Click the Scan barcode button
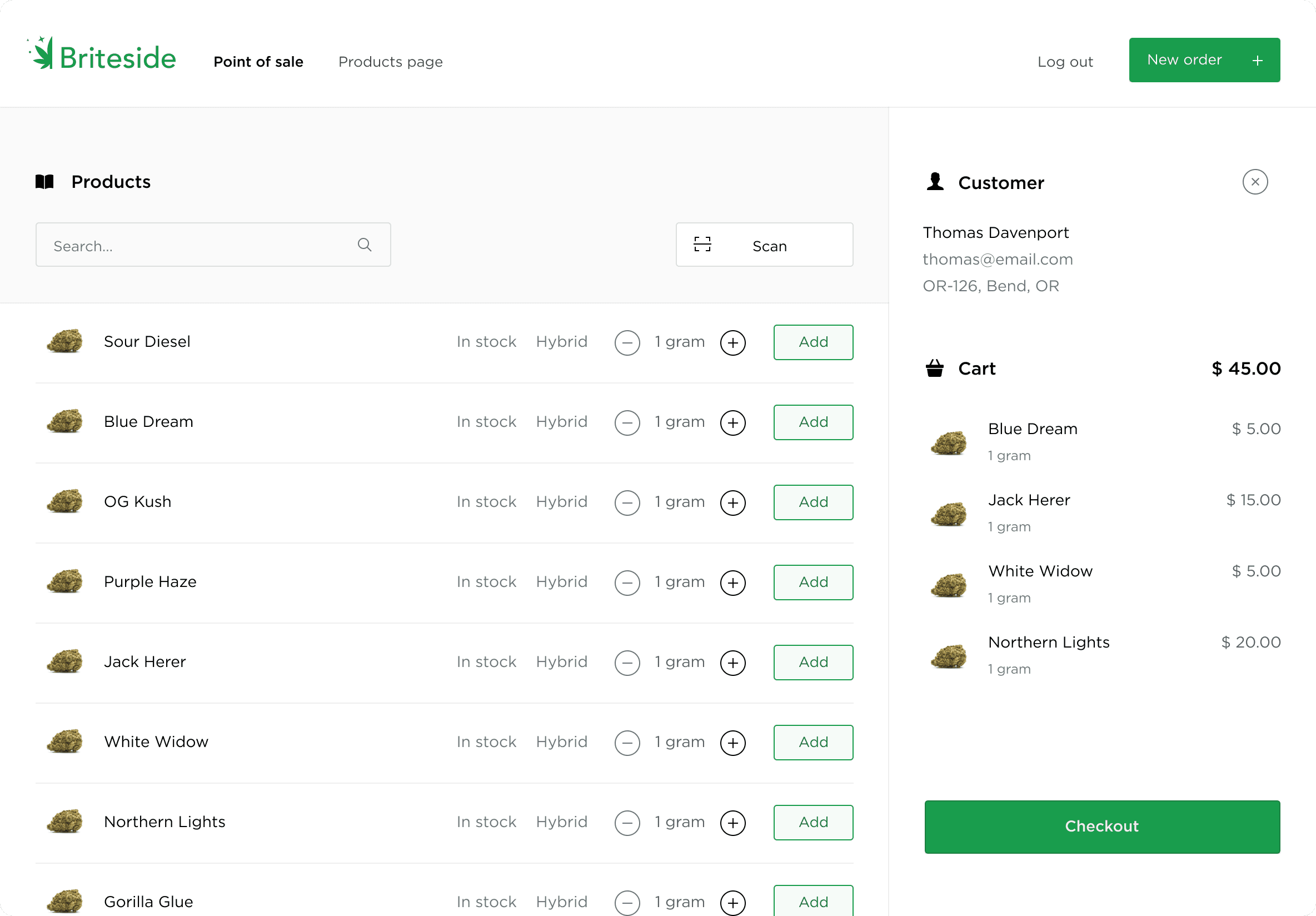The image size is (1316, 916). coord(764,245)
